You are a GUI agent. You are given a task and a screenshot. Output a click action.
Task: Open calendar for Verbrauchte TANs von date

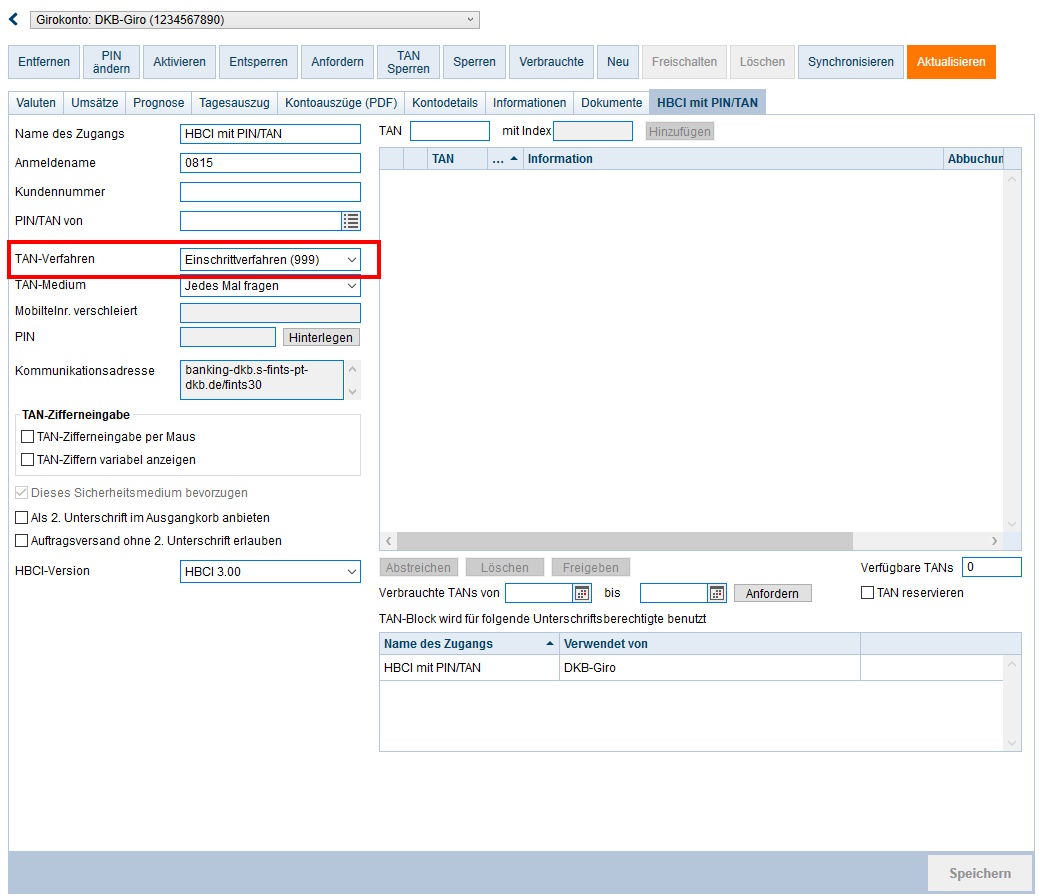582,593
